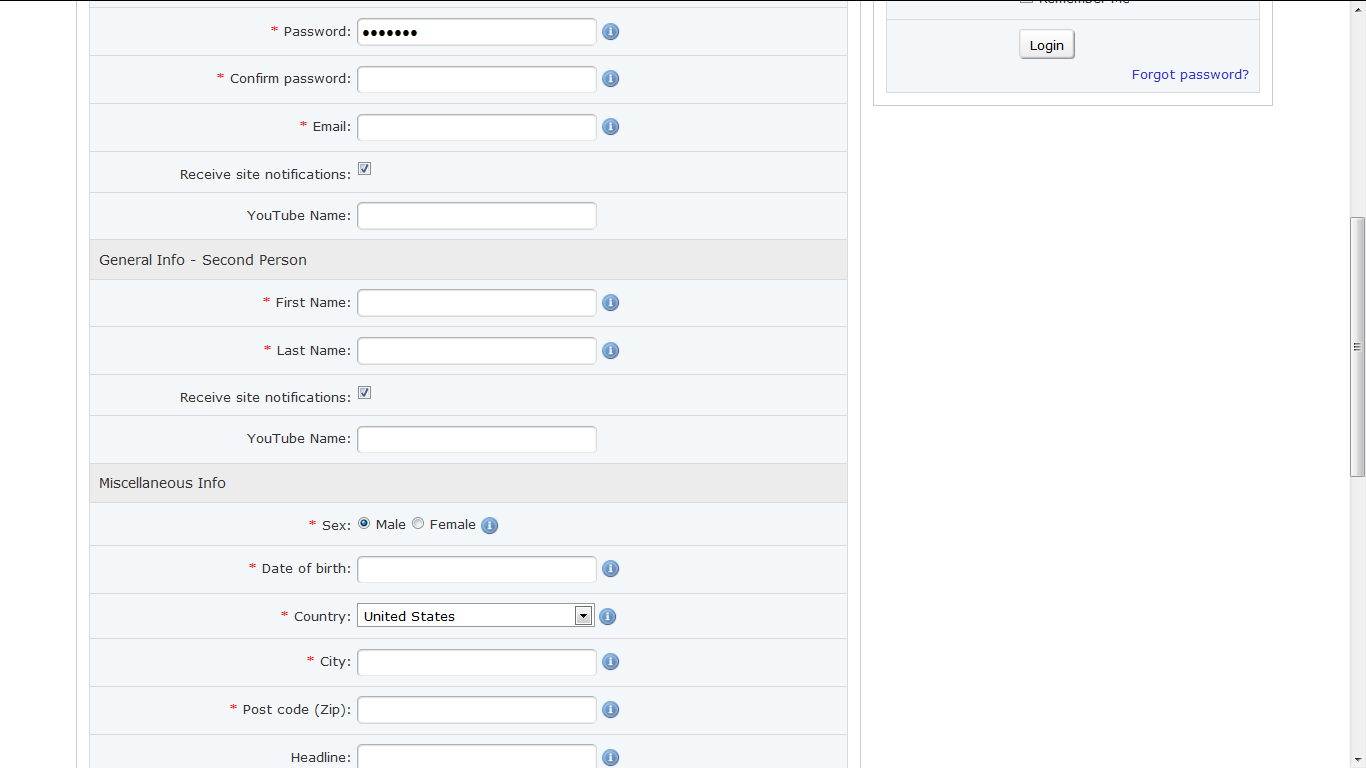Image resolution: width=1366 pixels, height=768 pixels.
Task: Click info icon beside Sex options
Action: (x=490, y=525)
